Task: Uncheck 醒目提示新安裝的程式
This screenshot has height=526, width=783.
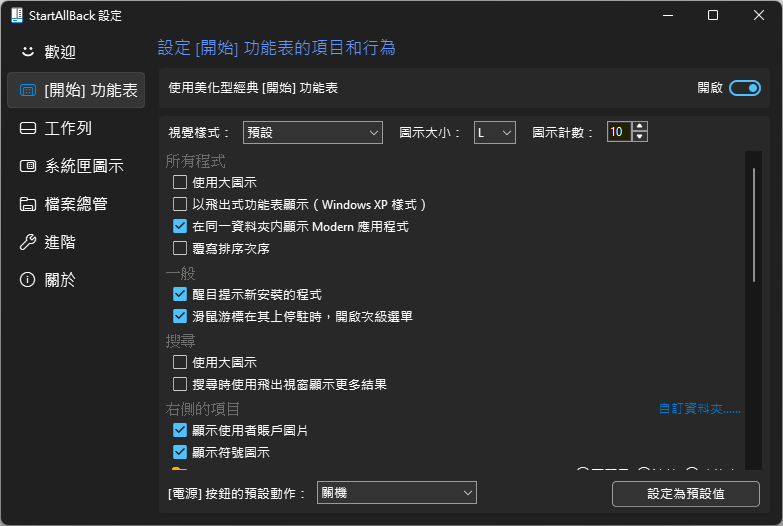Action: (180, 294)
